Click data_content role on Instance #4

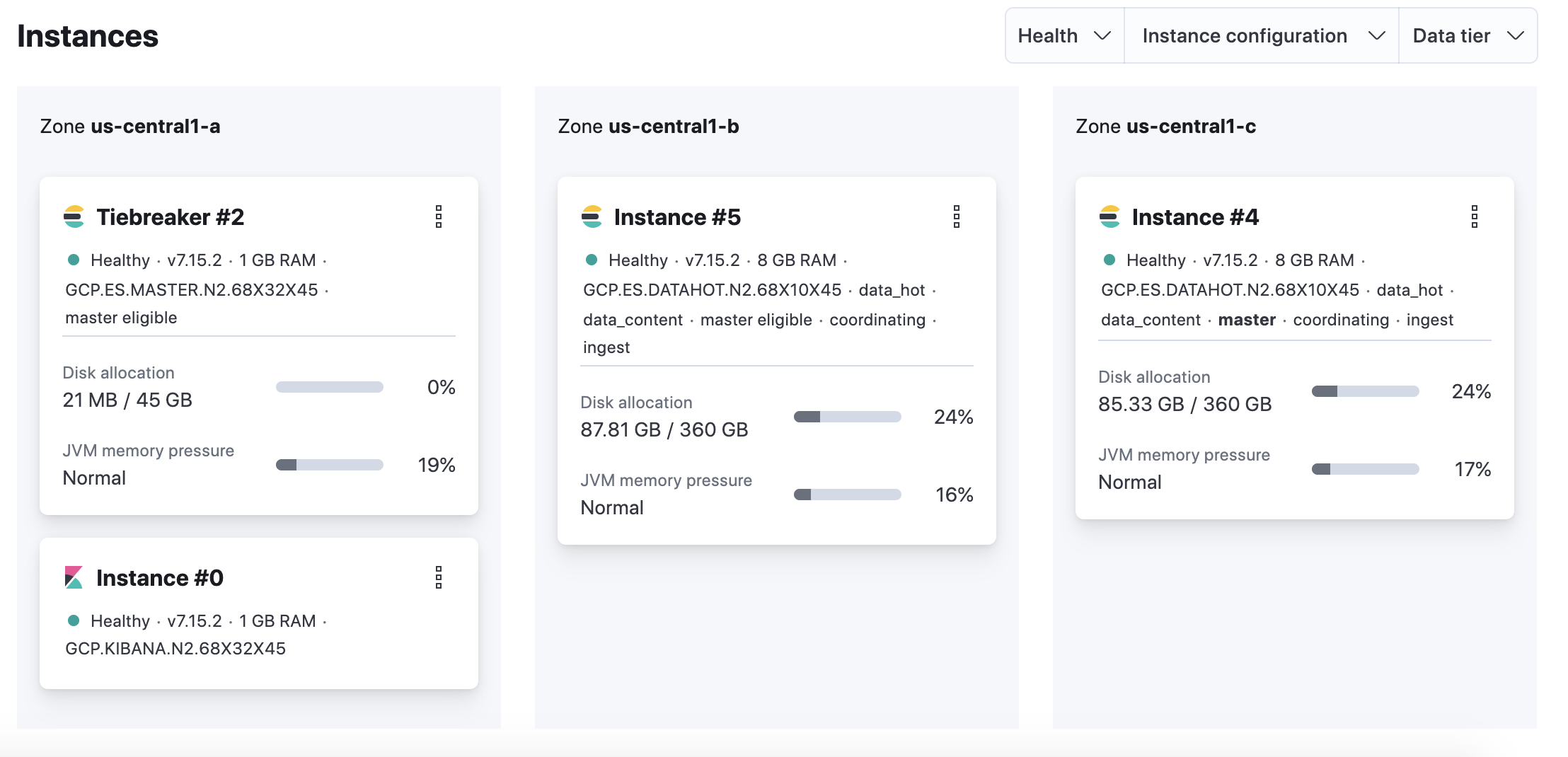click(x=1151, y=320)
